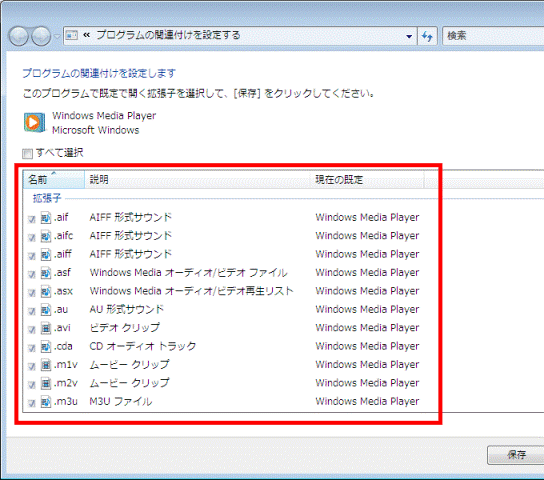The width and height of the screenshot is (544, 480).
Task: Click 'AU 形式サウンド' description
Action: click(x=127, y=309)
